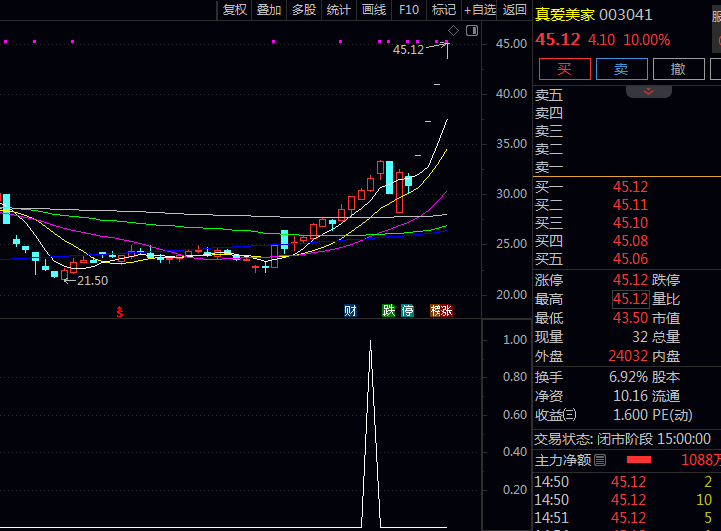Image resolution: width=721 pixels, height=531 pixels.
Task: Click the blue 卖 sell button
Action: pyautogui.click(x=621, y=68)
